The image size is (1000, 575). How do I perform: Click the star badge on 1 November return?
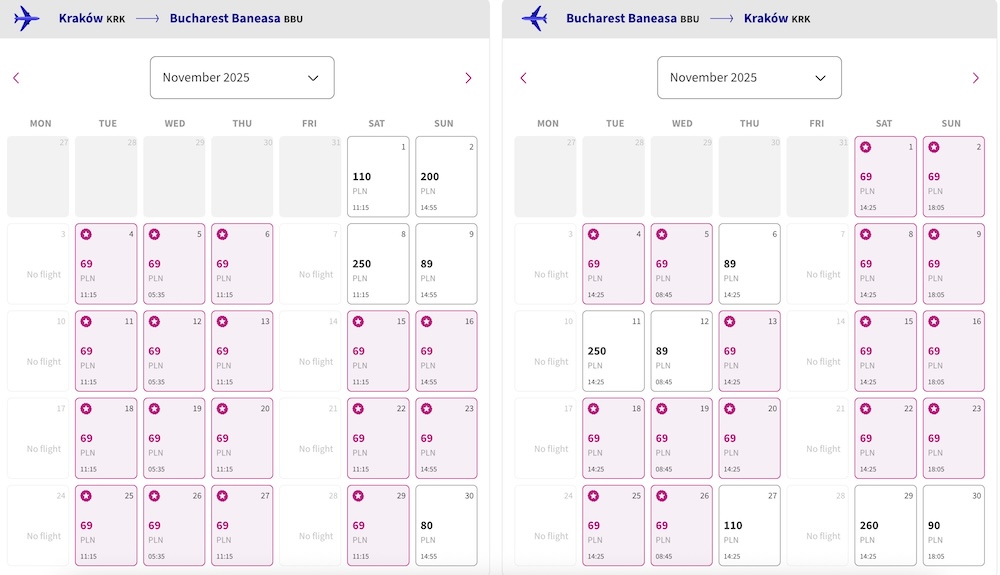click(x=865, y=147)
